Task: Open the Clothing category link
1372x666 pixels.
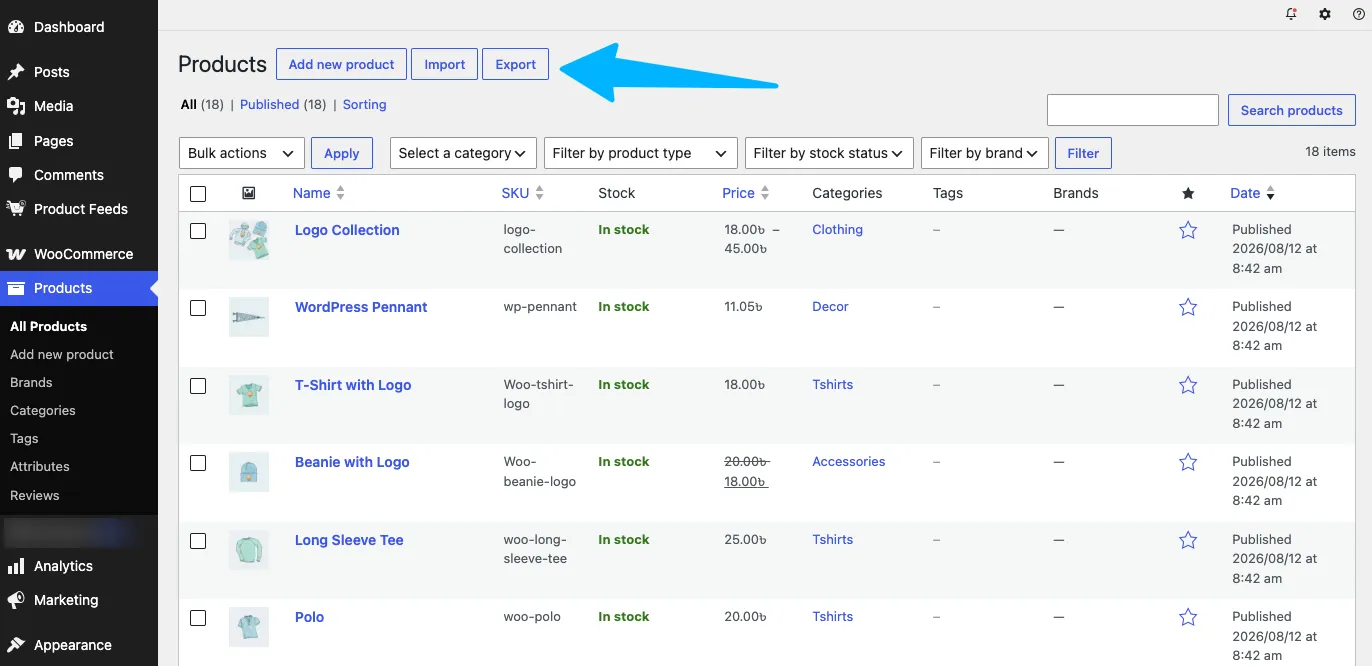Action: pyautogui.click(x=837, y=229)
